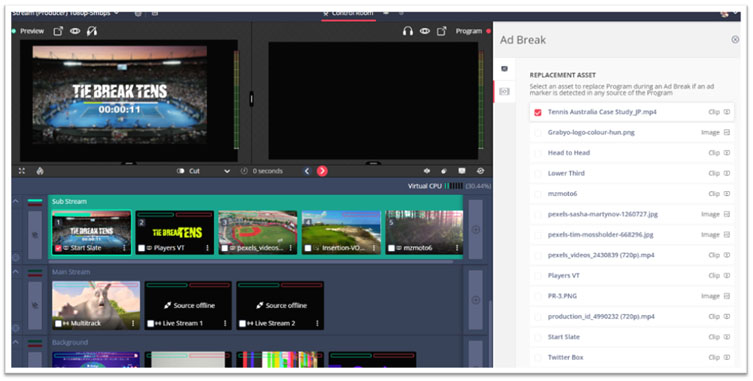753x381 pixels.
Task: Close the Ad Break panel
Action: tap(735, 40)
